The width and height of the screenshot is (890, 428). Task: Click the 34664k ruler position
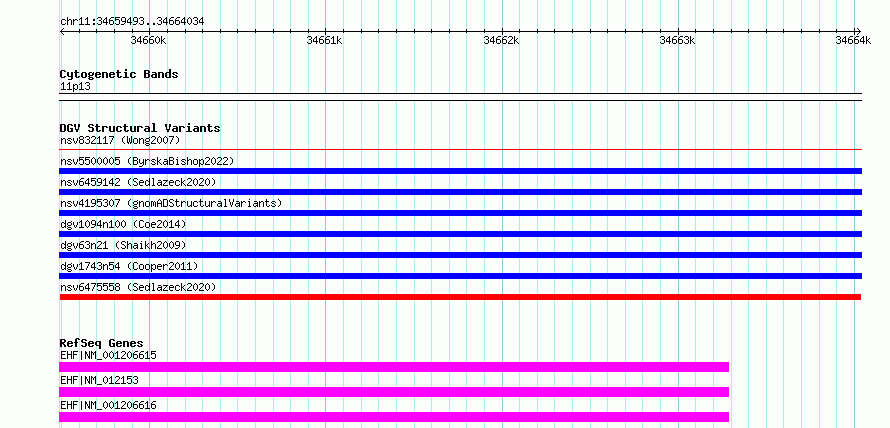coord(853,40)
